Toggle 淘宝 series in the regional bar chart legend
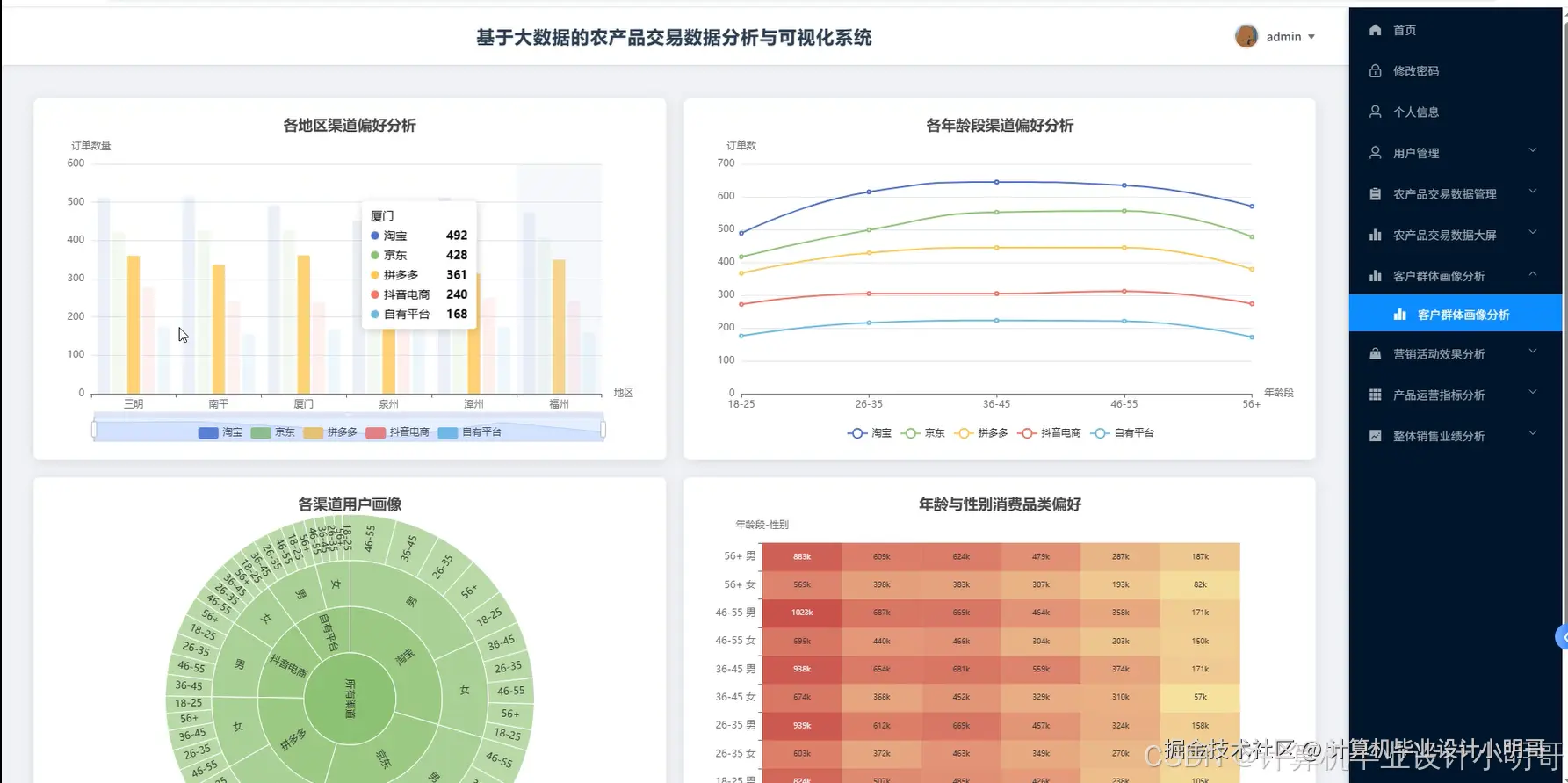 pos(220,432)
